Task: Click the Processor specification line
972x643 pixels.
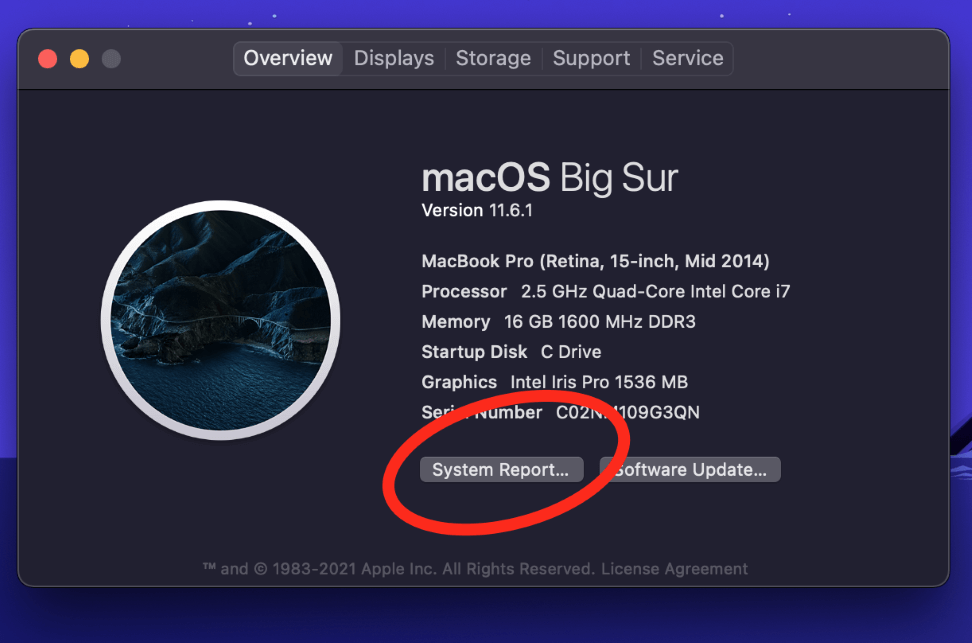Action: [x=606, y=291]
